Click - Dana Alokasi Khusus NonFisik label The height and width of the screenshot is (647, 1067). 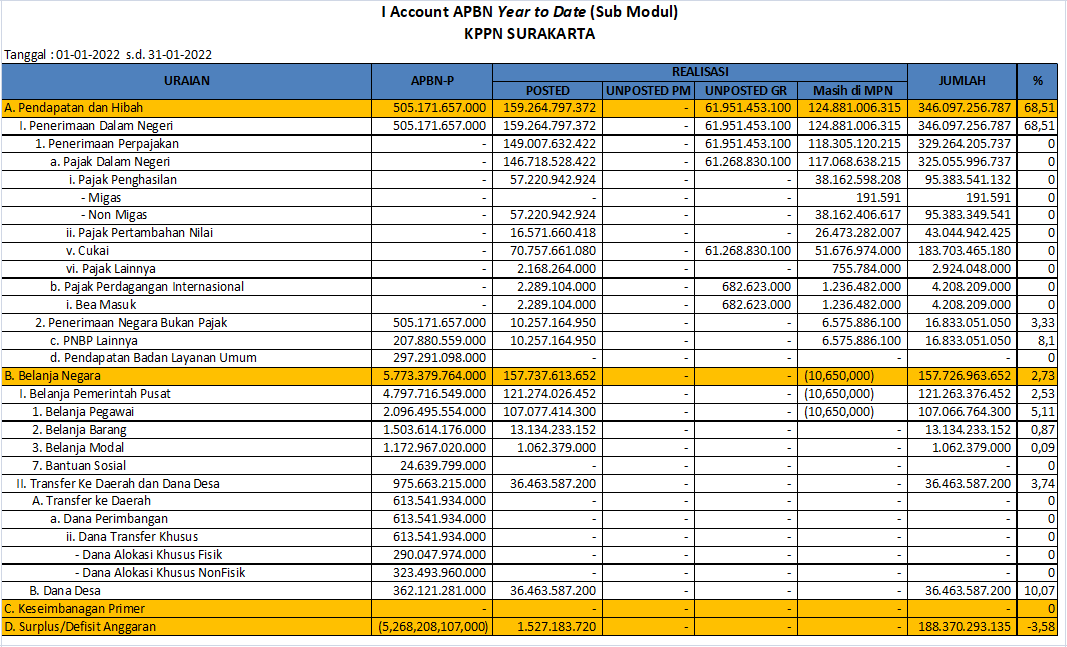160,573
